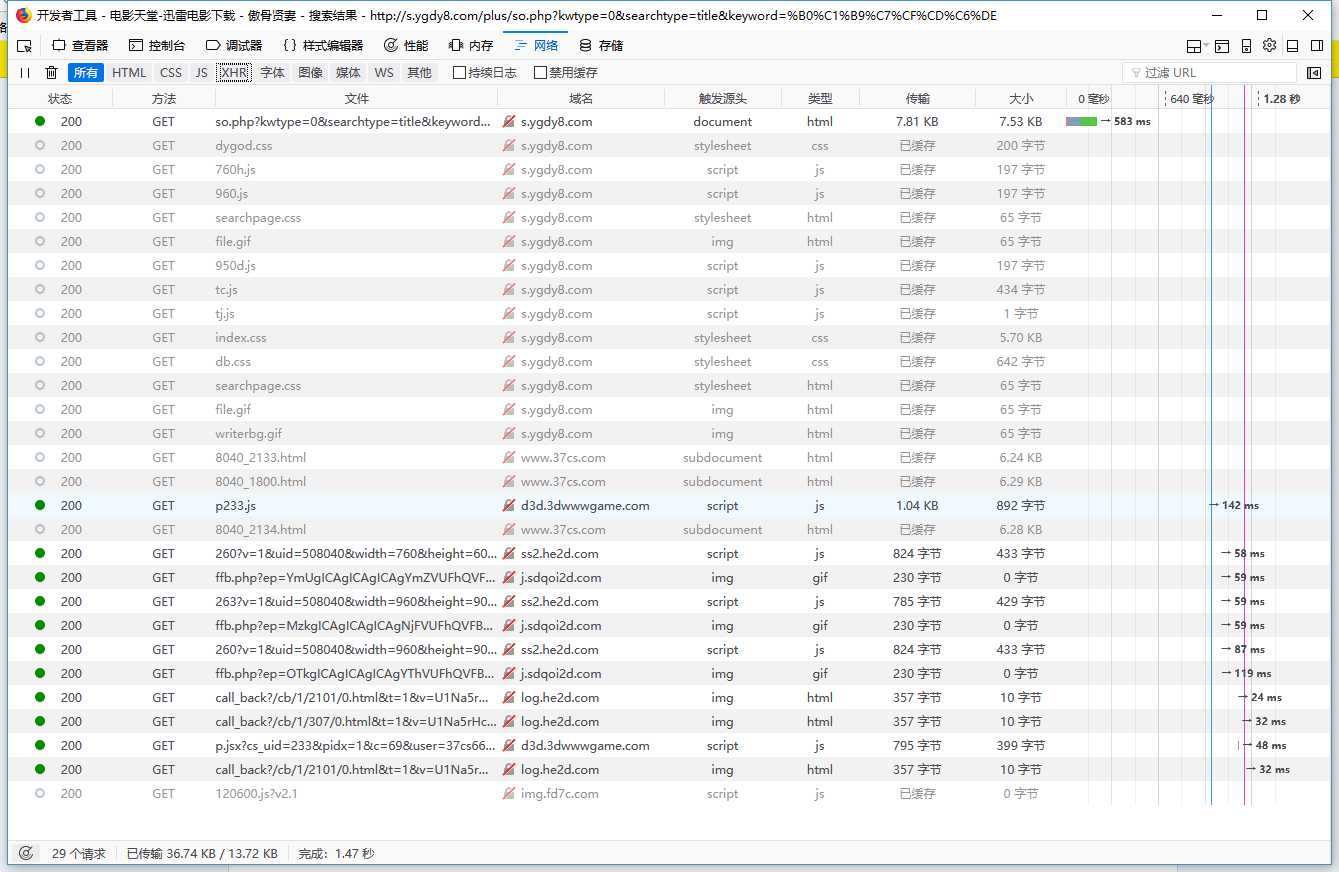Filter requests by 图像 (images)

tap(311, 73)
